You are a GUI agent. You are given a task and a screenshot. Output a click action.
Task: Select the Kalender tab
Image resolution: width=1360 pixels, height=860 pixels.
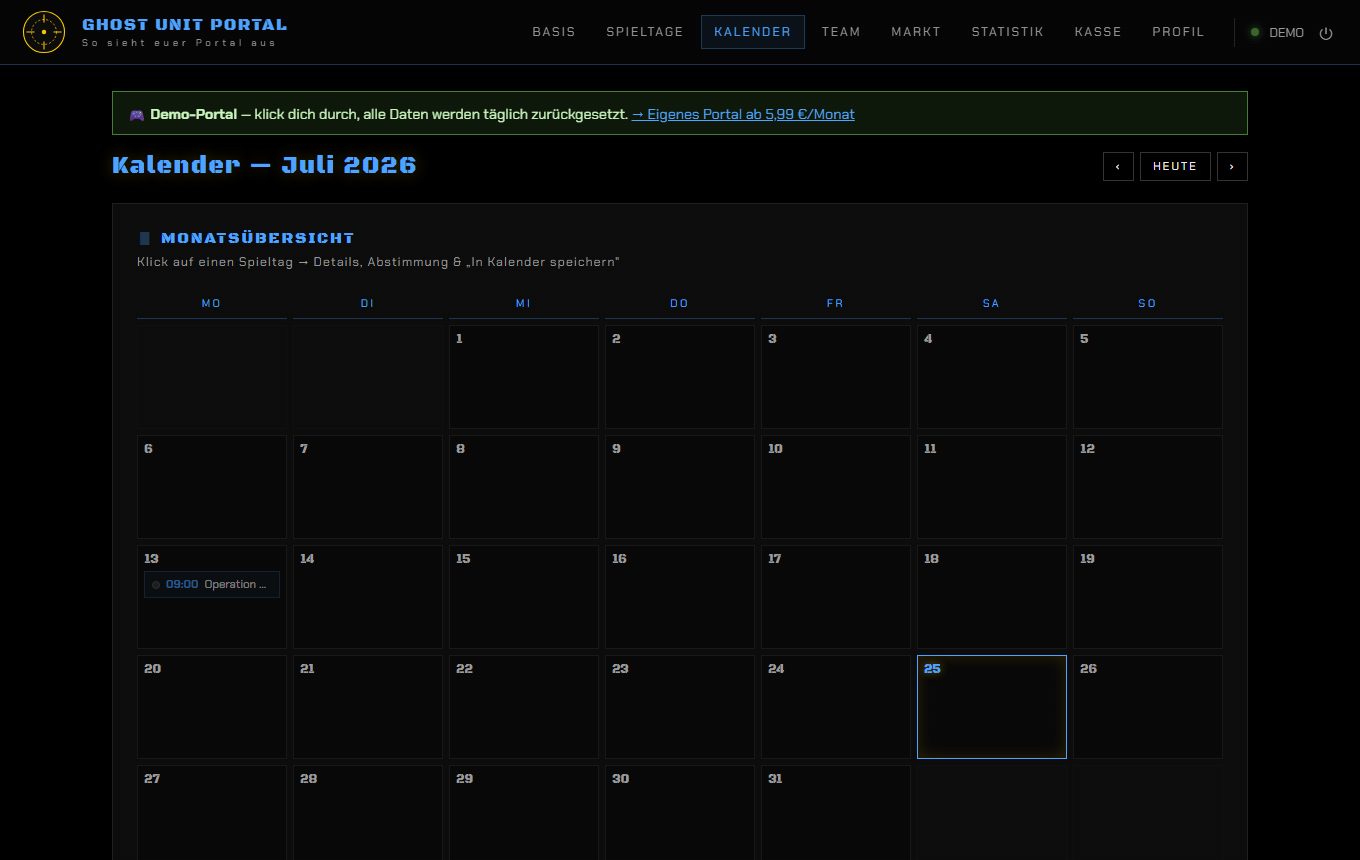point(753,32)
